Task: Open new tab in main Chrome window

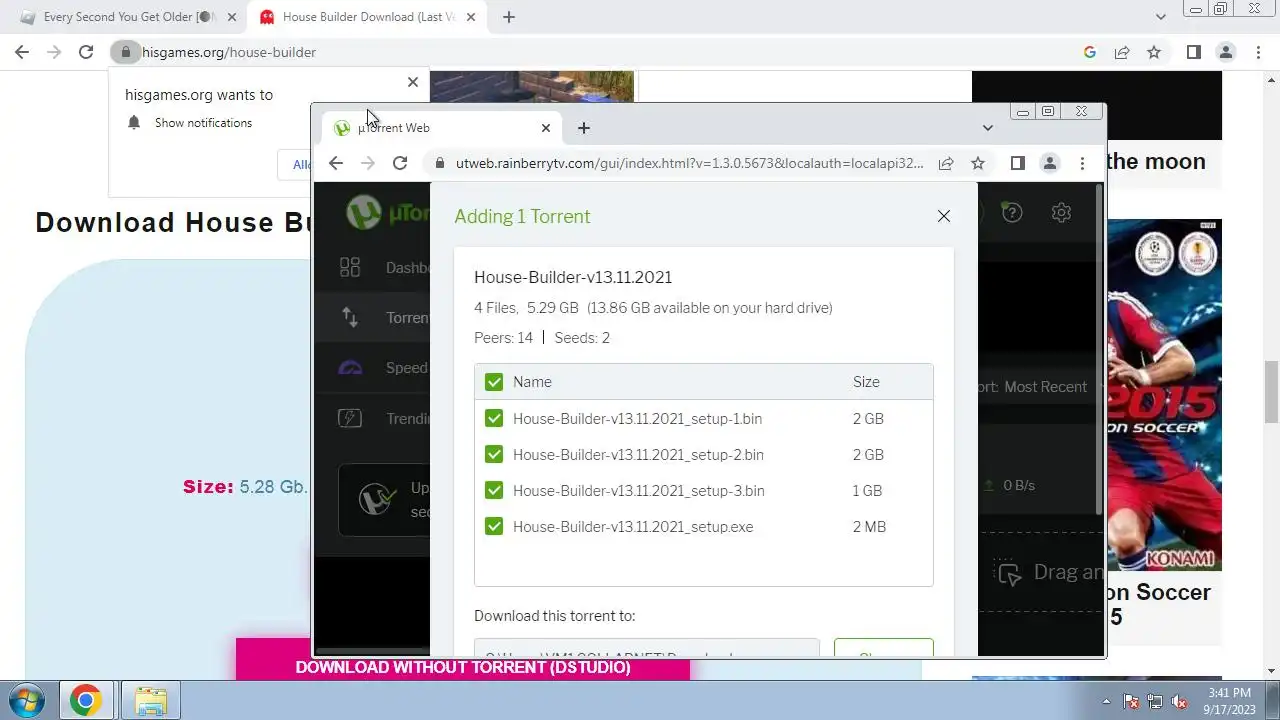Action: [x=509, y=17]
